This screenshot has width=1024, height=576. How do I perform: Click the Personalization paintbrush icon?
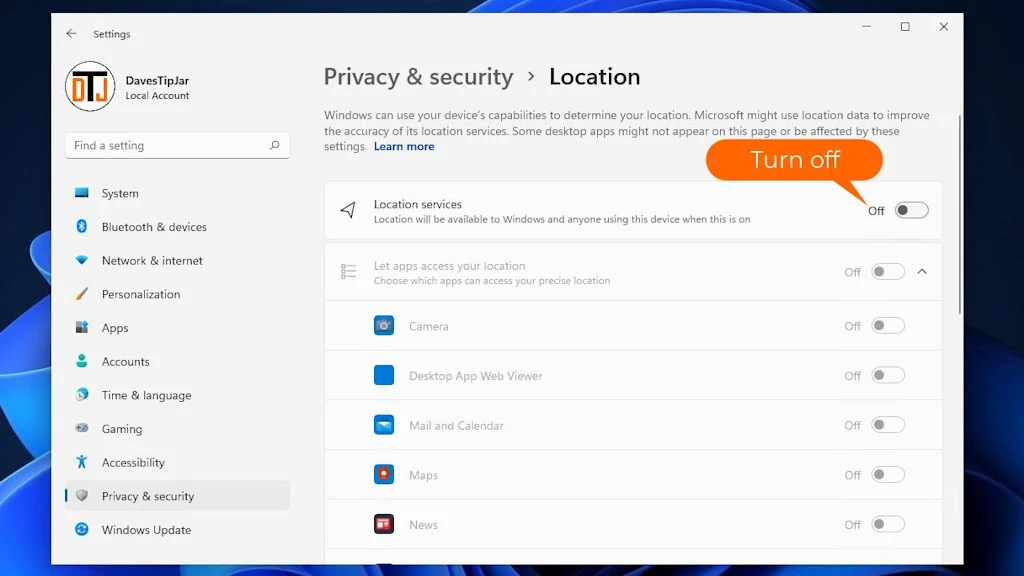(82, 293)
